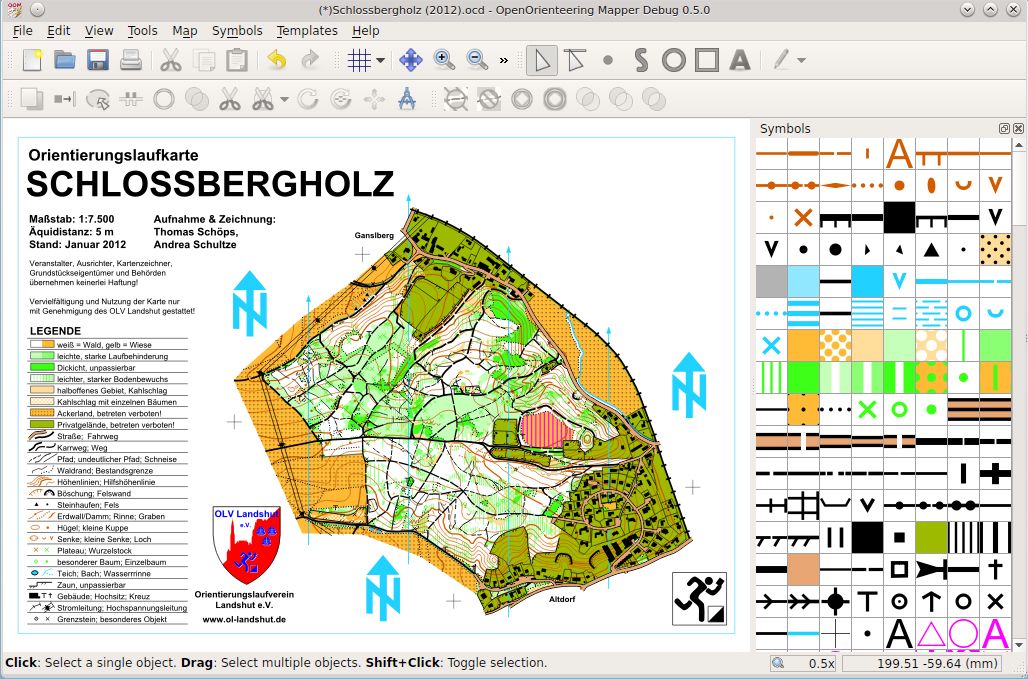Activate the Pan map tool
Image resolution: width=1028 pixels, height=679 pixels.
(412, 60)
